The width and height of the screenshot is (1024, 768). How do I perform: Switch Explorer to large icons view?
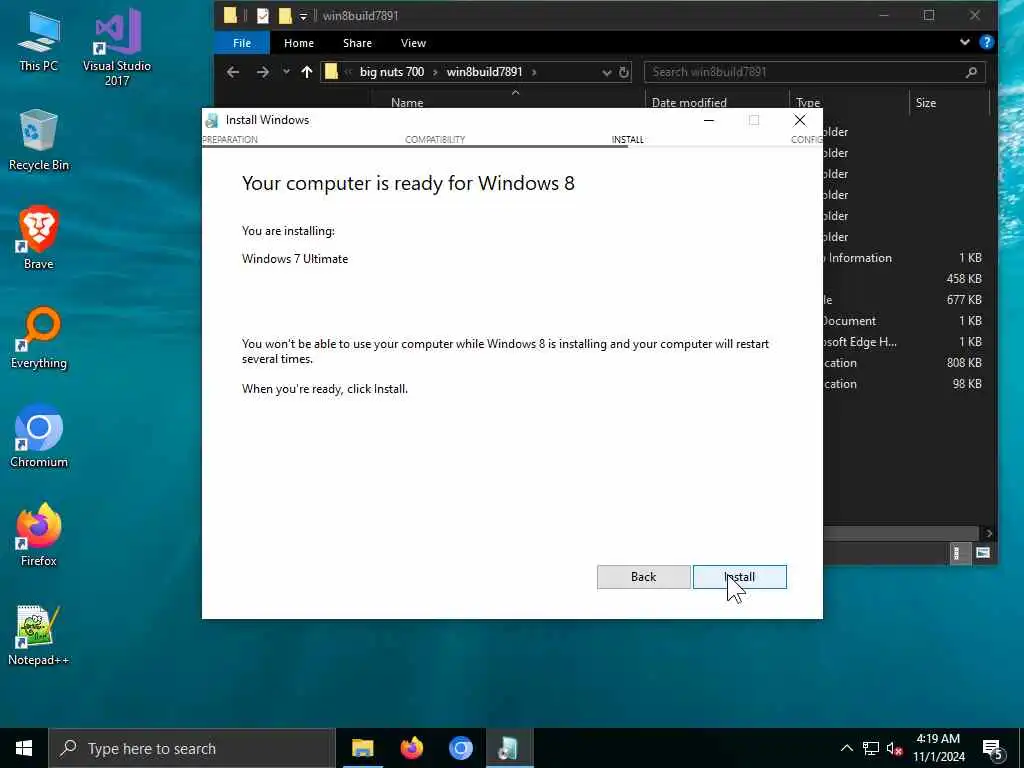(x=983, y=553)
